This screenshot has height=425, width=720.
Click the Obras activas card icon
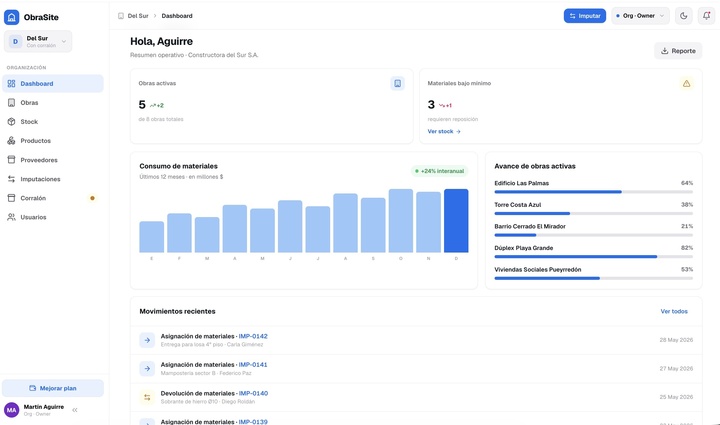[x=398, y=84]
